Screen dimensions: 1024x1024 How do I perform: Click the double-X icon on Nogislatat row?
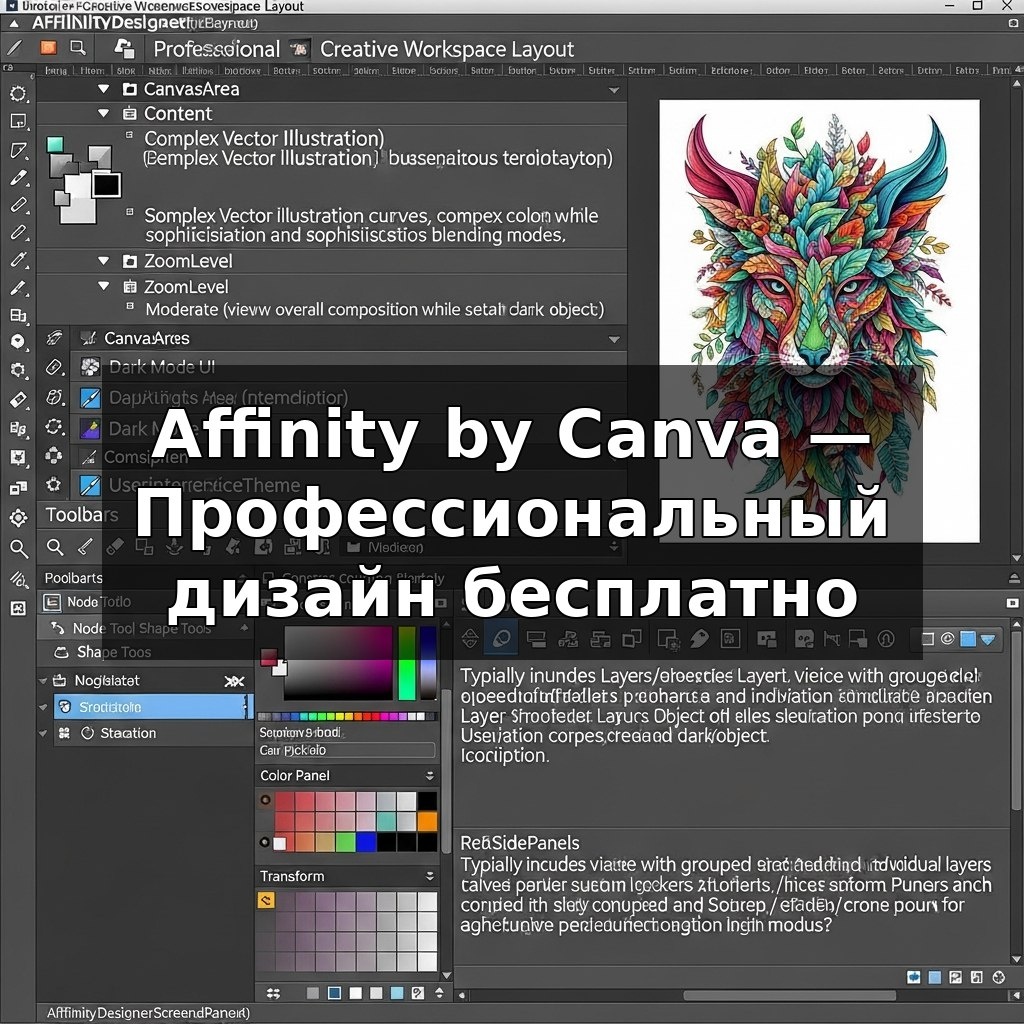point(234,681)
